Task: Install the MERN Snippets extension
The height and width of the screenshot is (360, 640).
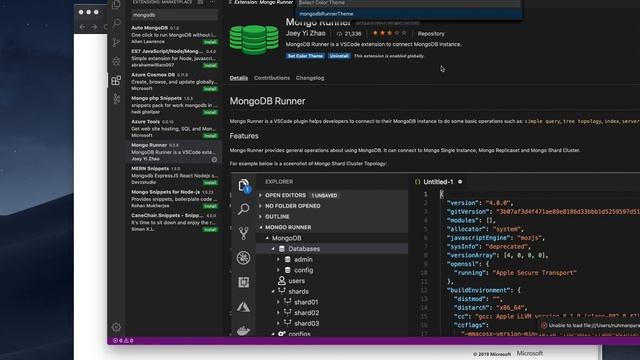Action: point(210,183)
